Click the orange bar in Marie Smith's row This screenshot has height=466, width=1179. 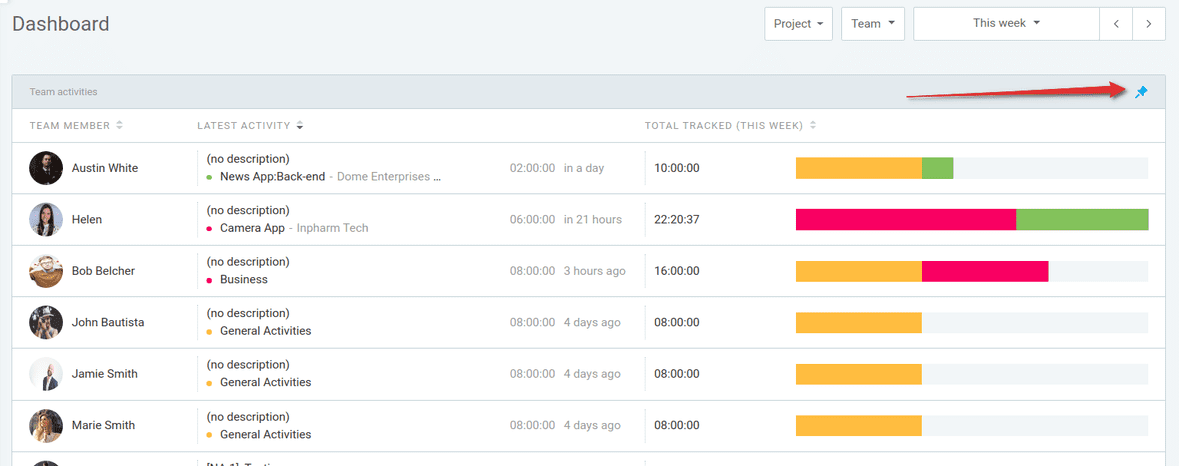[859, 425]
